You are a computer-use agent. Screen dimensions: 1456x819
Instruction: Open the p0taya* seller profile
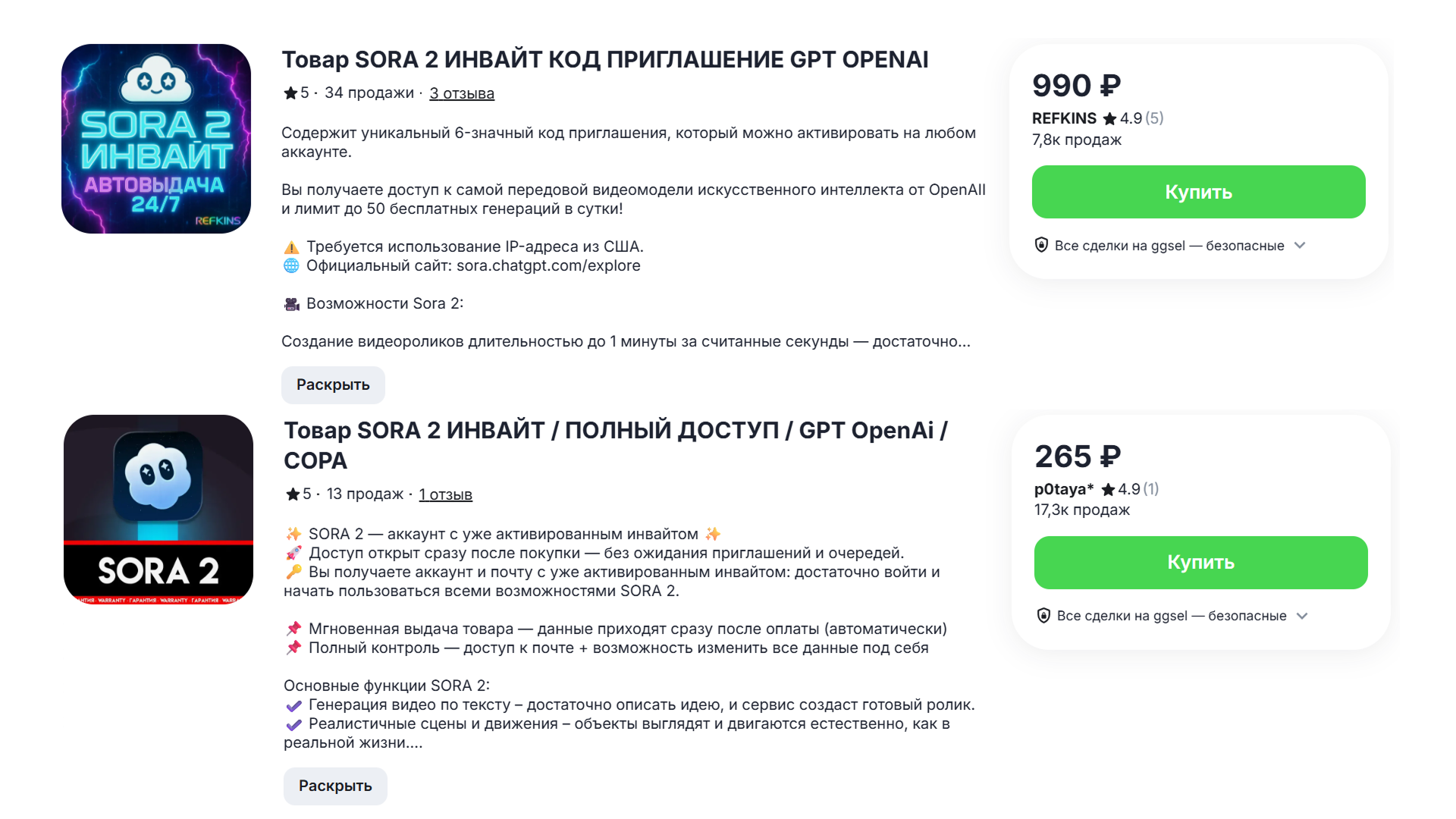pyautogui.click(x=1063, y=489)
